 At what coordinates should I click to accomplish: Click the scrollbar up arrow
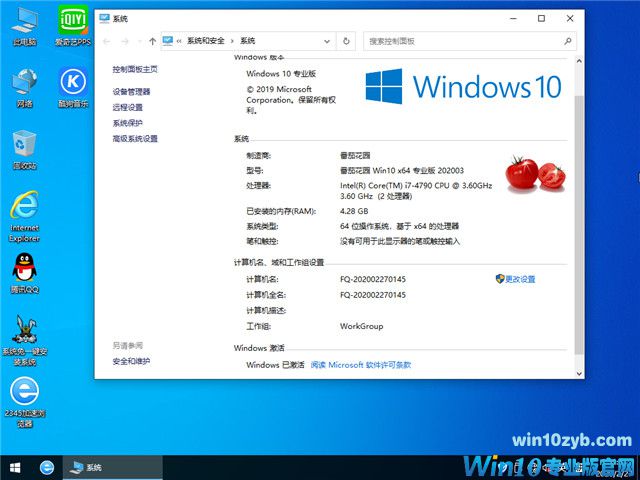pyautogui.click(x=579, y=61)
